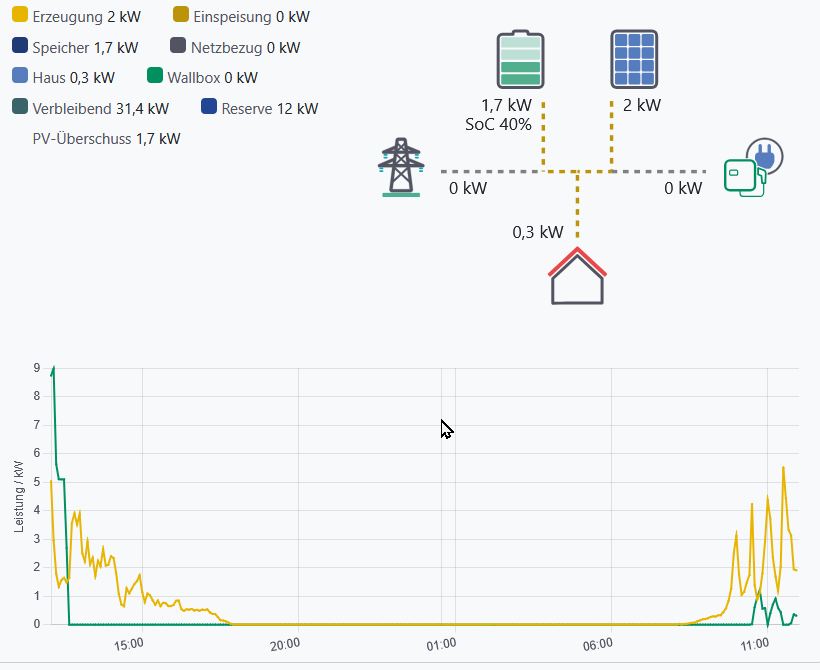The image size is (820, 670).
Task: Click the solar panel icon
Action: pos(634,60)
